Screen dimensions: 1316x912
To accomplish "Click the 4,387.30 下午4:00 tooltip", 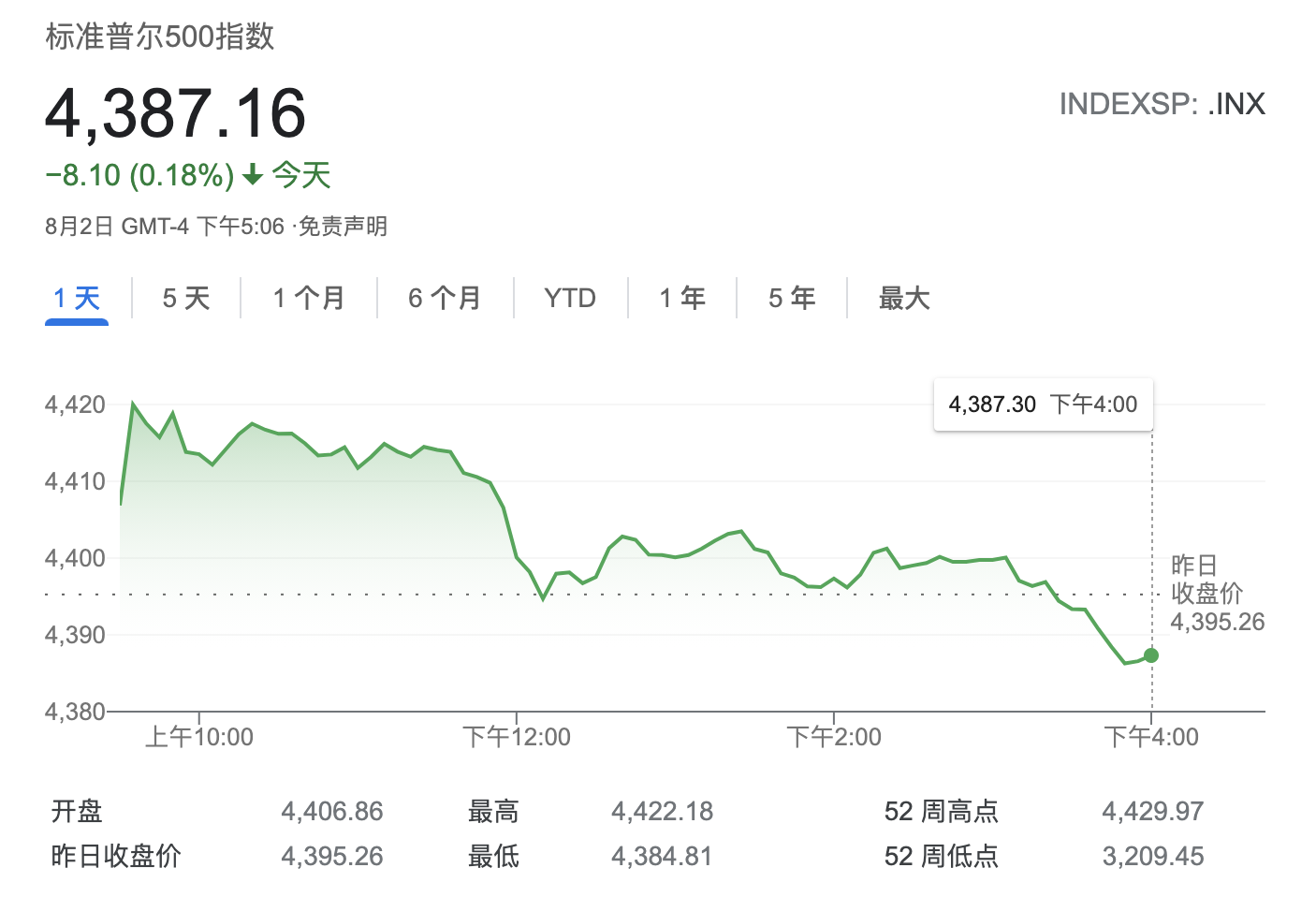I will point(1043,405).
